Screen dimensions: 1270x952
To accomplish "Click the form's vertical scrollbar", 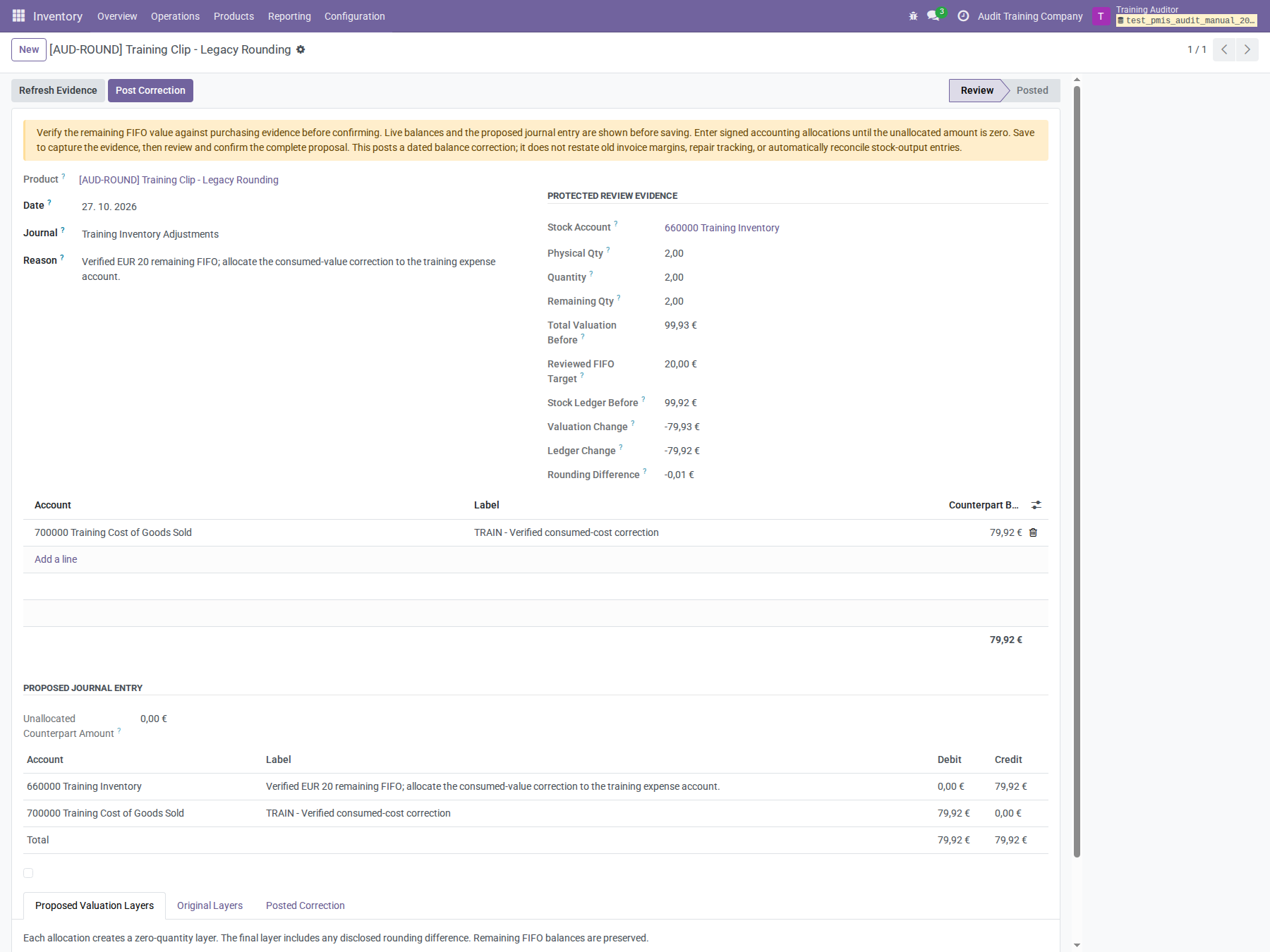I will click(x=1077, y=471).
